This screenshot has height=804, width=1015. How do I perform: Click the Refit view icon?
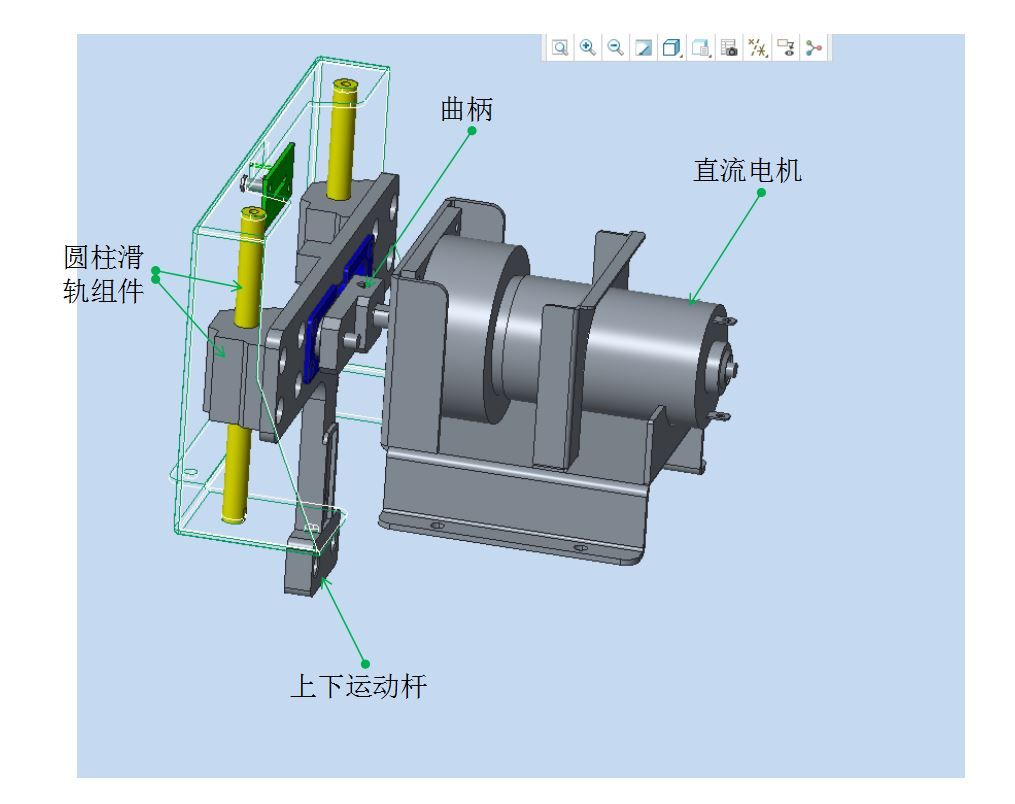560,47
